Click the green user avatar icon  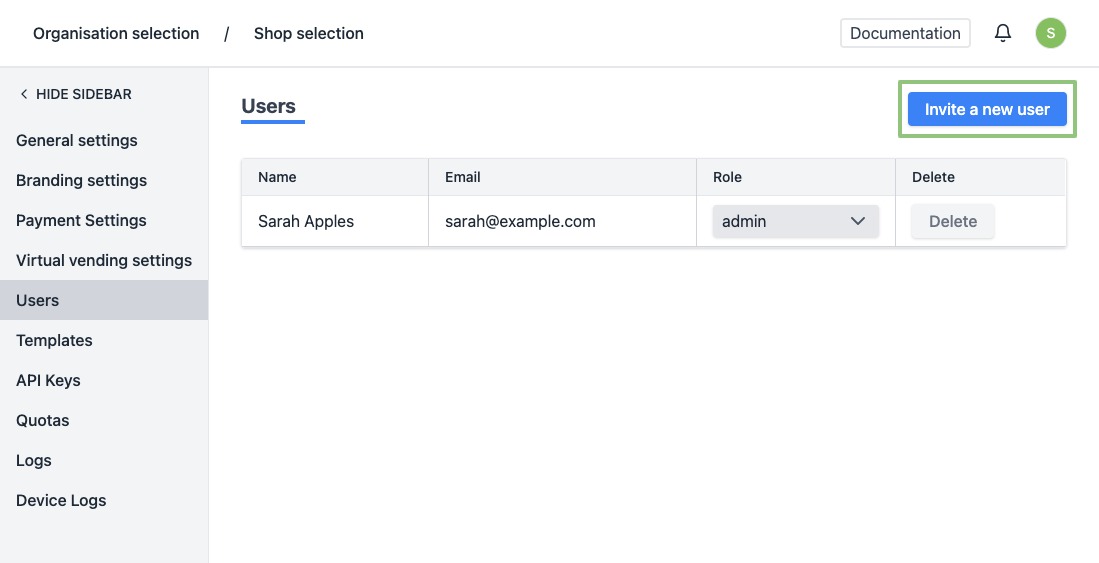coord(1050,33)
